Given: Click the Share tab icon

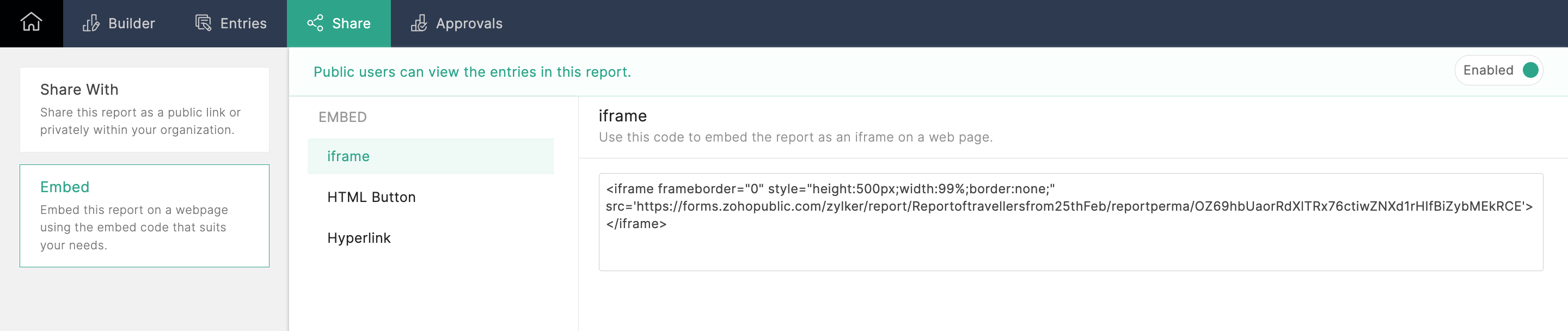Looking at the screenshot, I should [x=315, y=23].
